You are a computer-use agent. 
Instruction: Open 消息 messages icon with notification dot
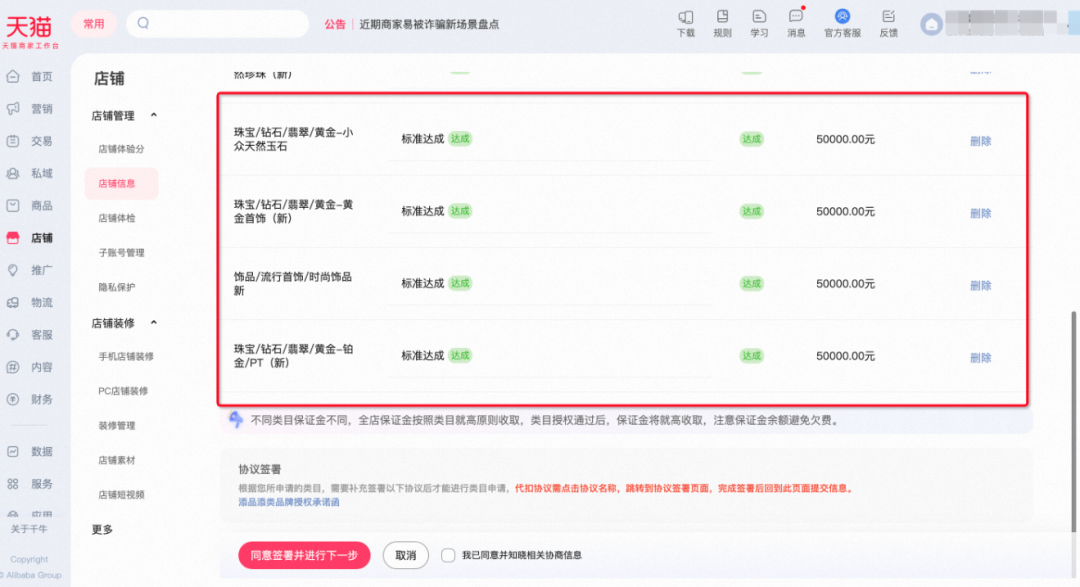(796, 17)
